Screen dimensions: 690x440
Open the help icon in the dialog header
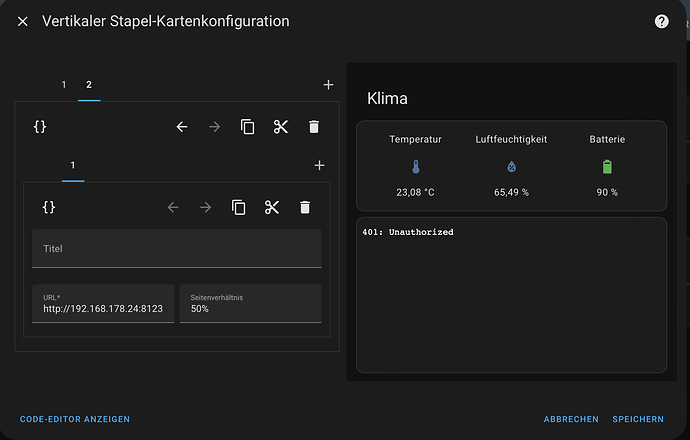(x=661, y=21)
